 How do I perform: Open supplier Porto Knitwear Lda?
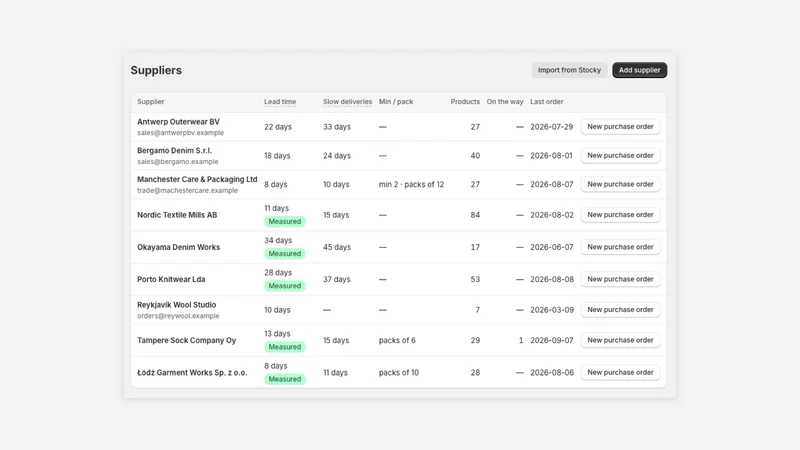point(171,279)
